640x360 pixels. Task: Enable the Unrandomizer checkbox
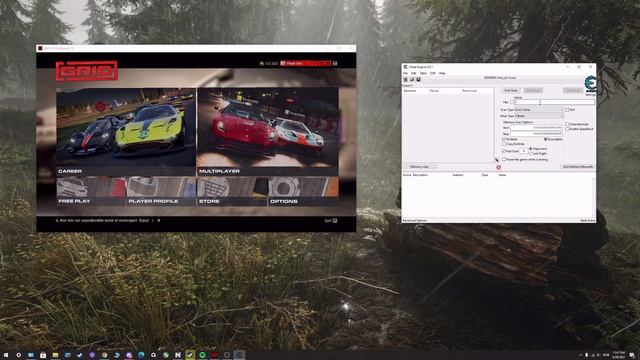(x=567, y=124)
